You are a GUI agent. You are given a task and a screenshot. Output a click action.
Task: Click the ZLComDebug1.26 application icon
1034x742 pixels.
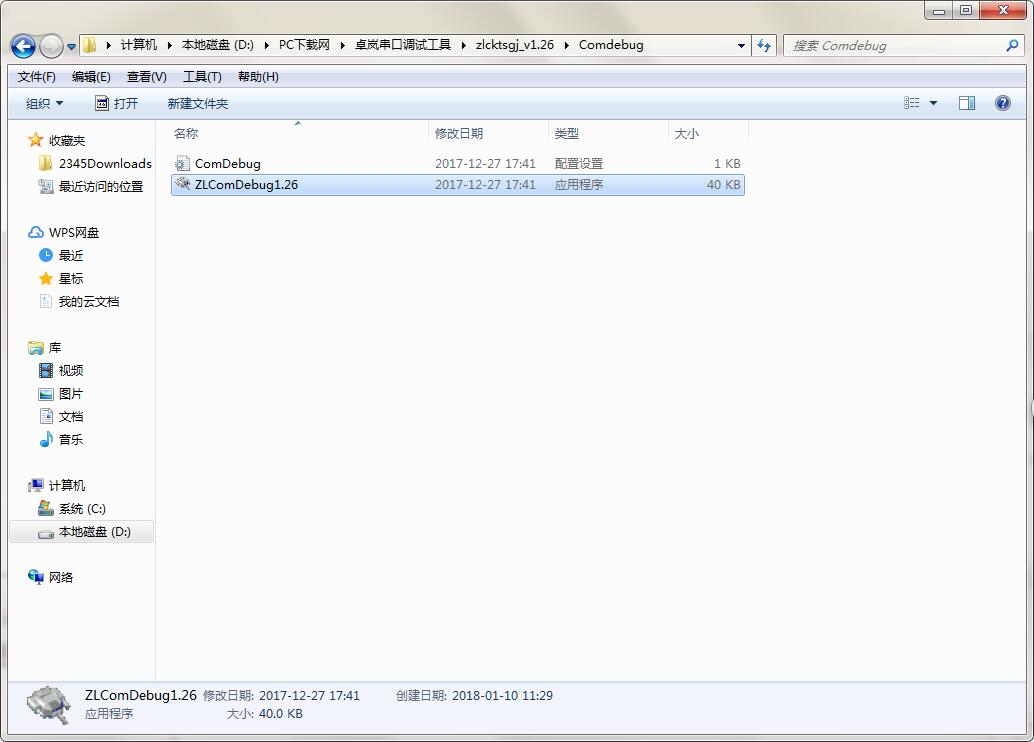pos(182,185)
